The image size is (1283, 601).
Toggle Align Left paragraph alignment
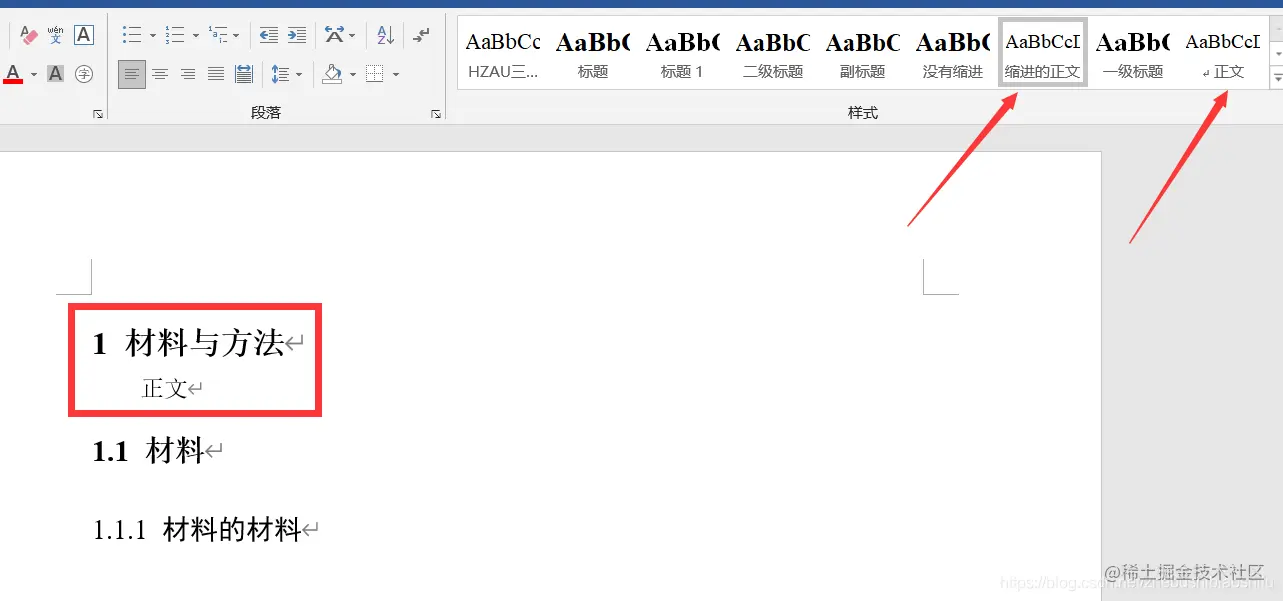coord(131,74)
